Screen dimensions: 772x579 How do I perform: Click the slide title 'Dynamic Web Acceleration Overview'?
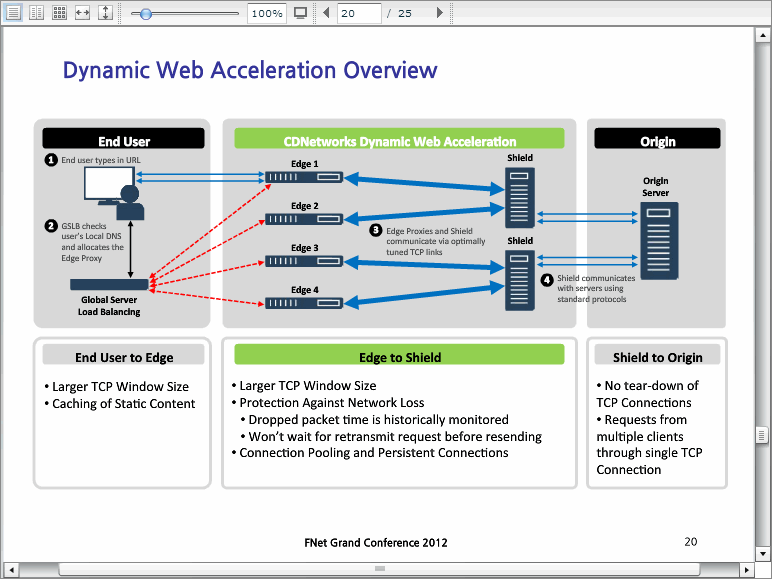click(x=250, y=70)
